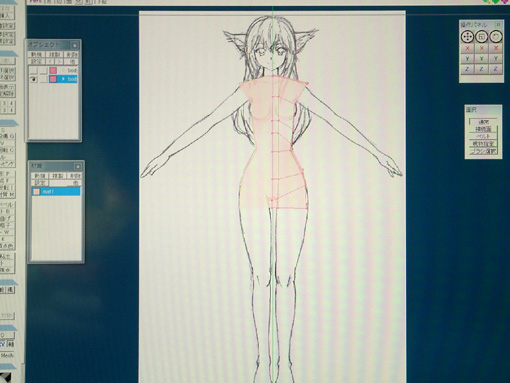
Task: Click the blue Z axis button under scale
Action: pyautogui.click(x=482, y=69)
